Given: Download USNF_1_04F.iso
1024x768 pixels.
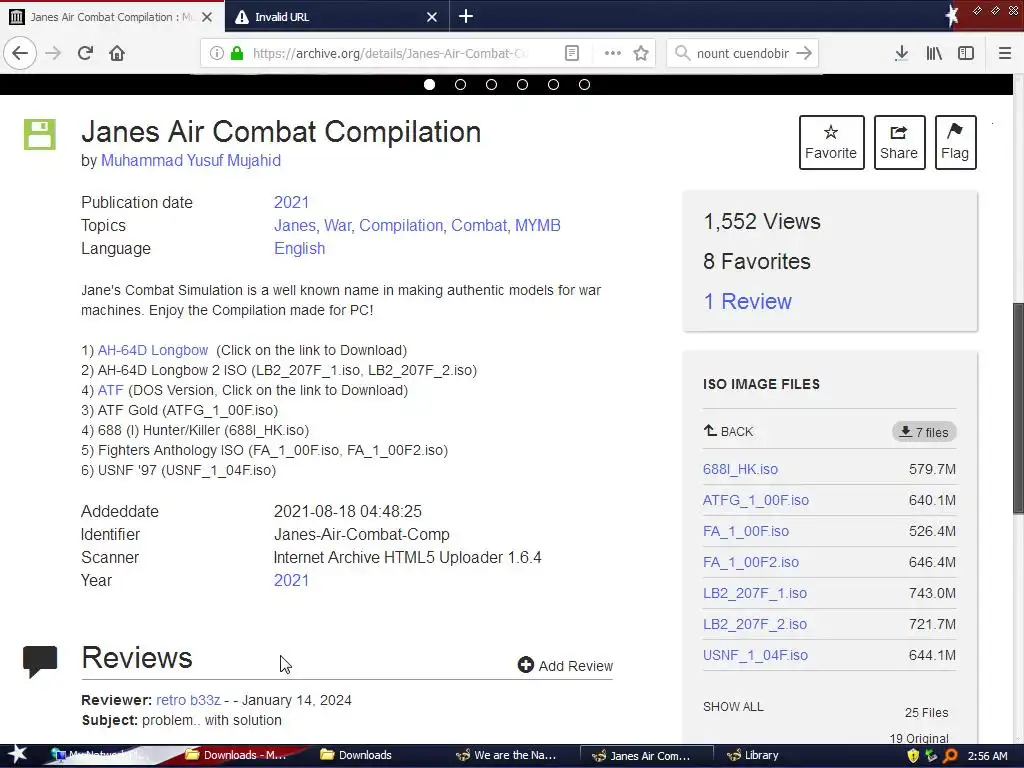Looking at the screenshot, I should [755, 656].
